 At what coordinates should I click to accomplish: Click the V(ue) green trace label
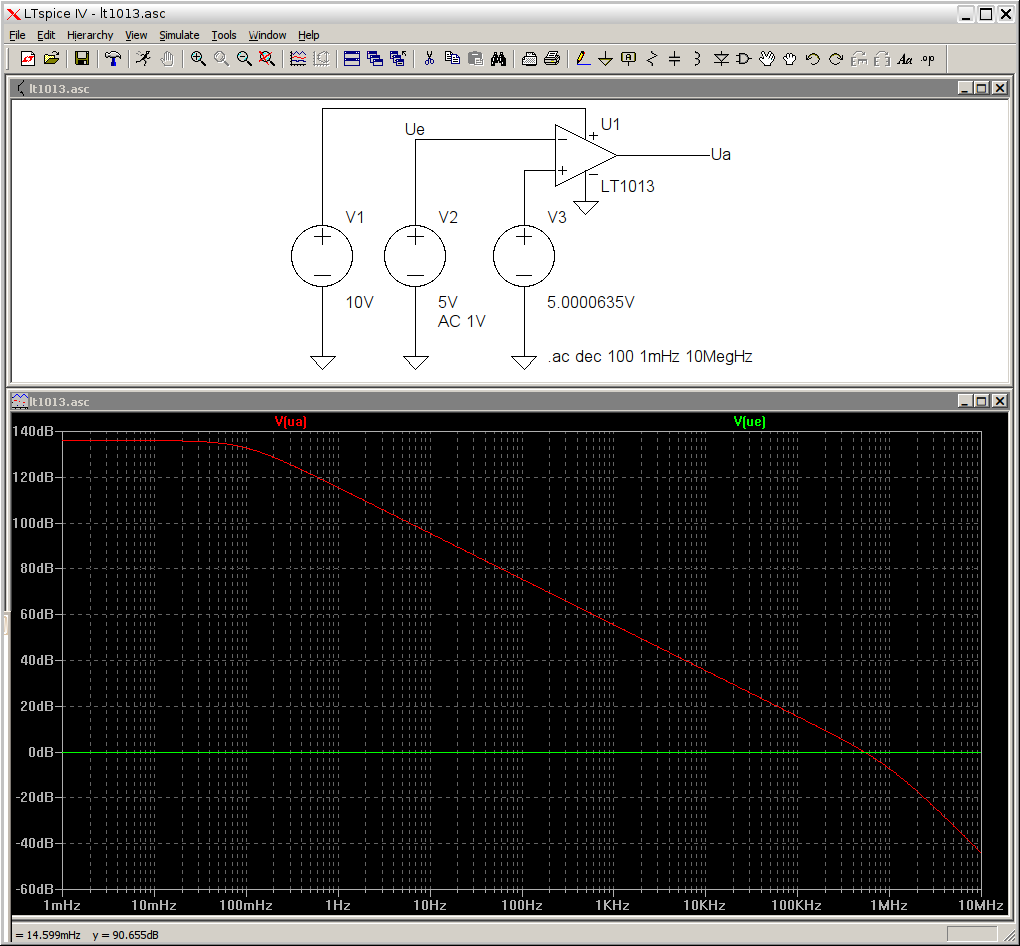(749, 422)
